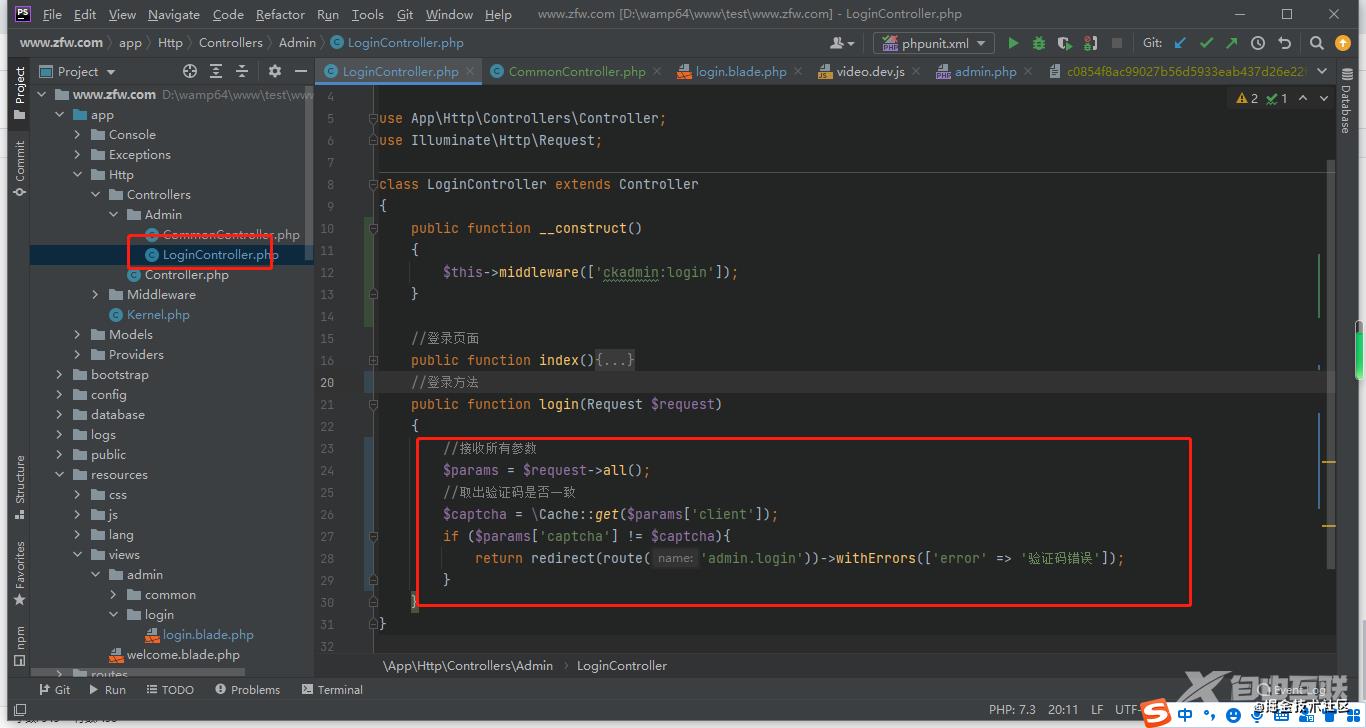Commit changes using the Git checkmark icon

[1206, 43]
